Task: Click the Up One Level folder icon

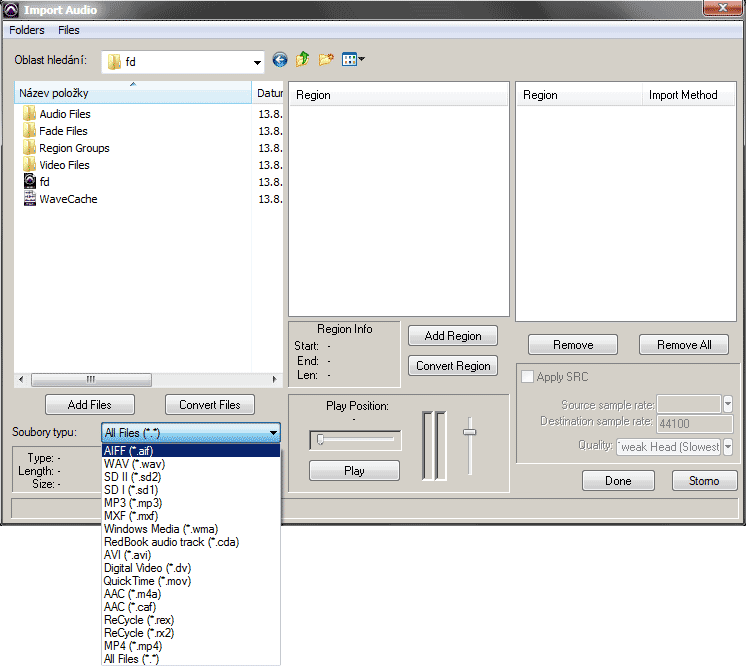Action: [303, 59]
